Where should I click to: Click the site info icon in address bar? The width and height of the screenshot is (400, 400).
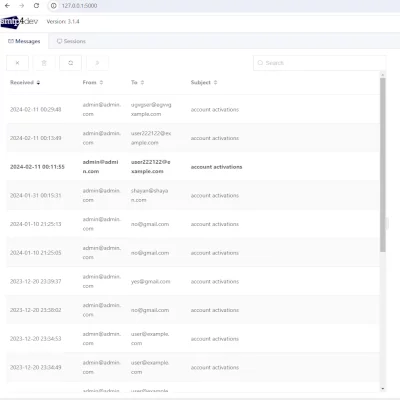click(53, 6)
